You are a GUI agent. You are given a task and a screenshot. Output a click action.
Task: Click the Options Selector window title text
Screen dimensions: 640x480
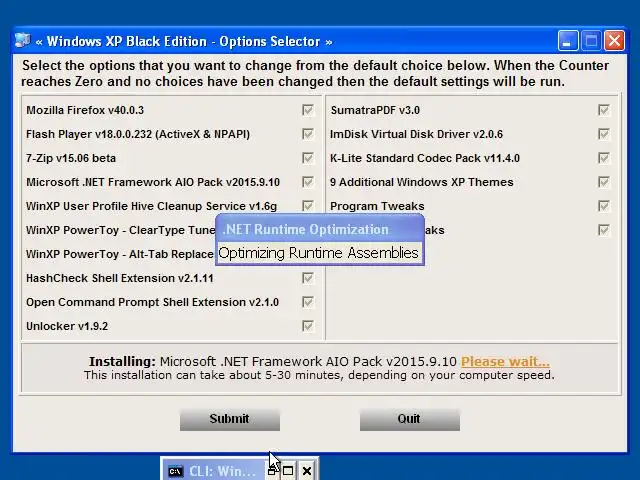click(x=184, y=42)
